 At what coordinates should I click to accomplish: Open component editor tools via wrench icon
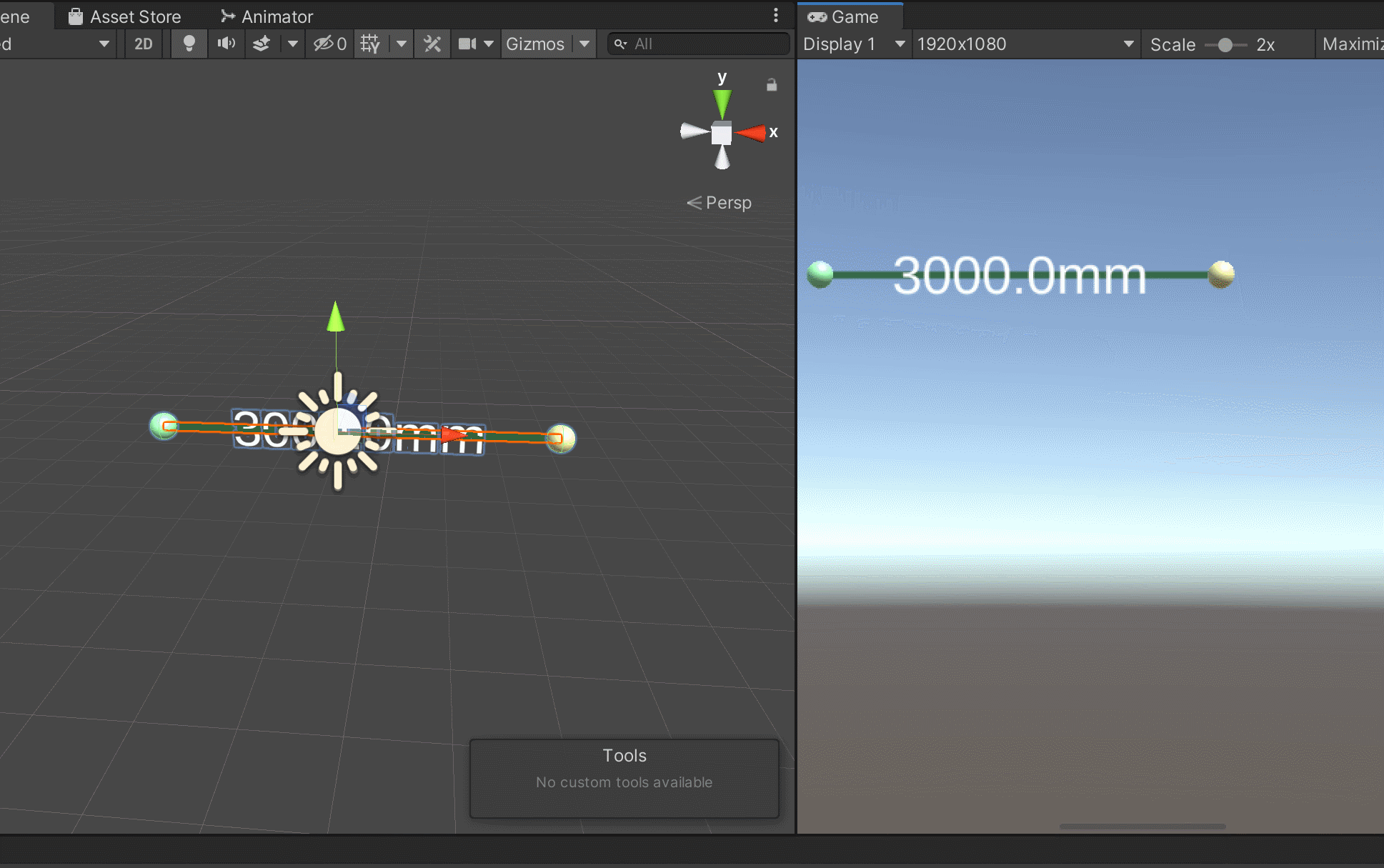[x=432, y=44]
